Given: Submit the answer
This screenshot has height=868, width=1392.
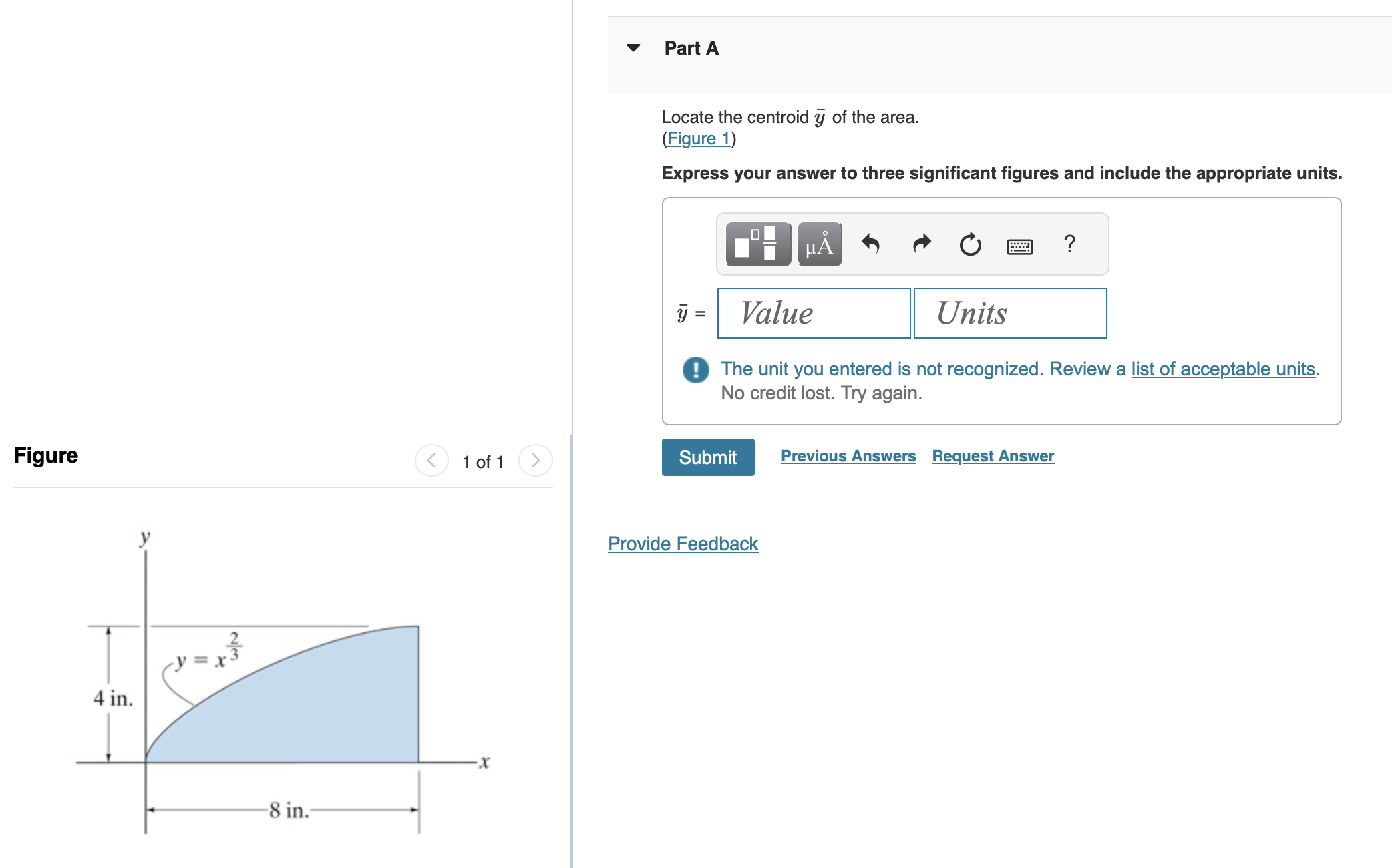Looking at the screenshot, I should [707, 457].
